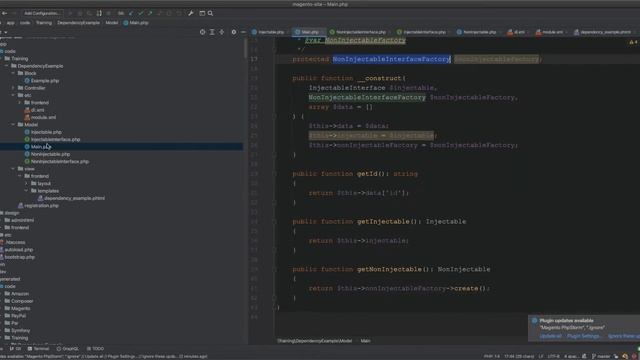Click the UTF-8 encoding in status bar
640x360 pixels.
point(553,356)
